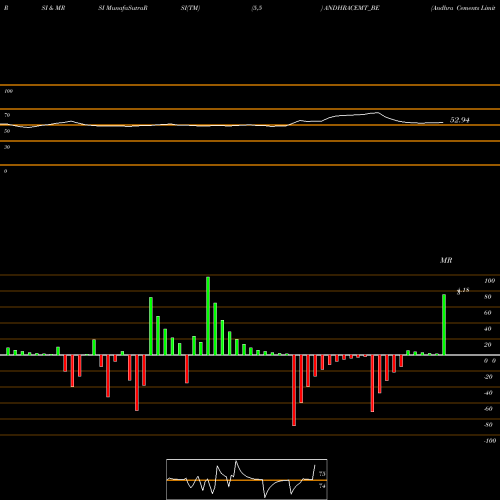Click the MR axis label 20

488,345
